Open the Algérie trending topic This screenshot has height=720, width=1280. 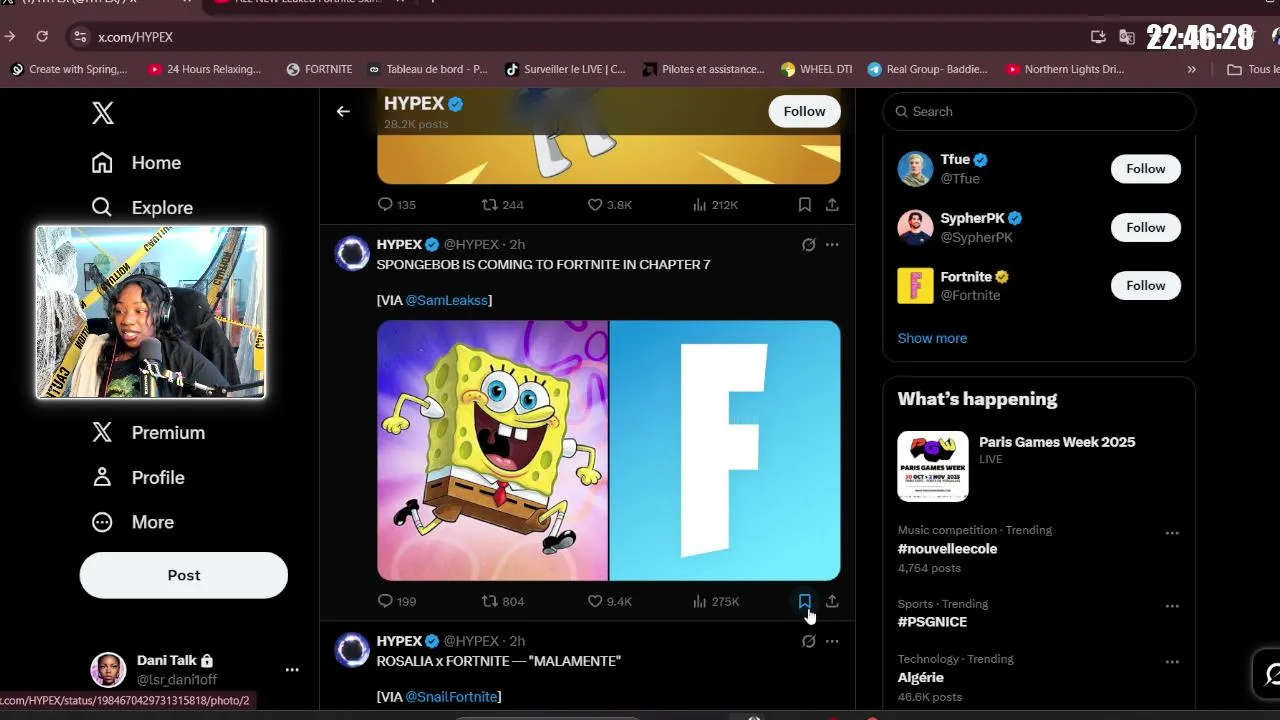point(920,677)
